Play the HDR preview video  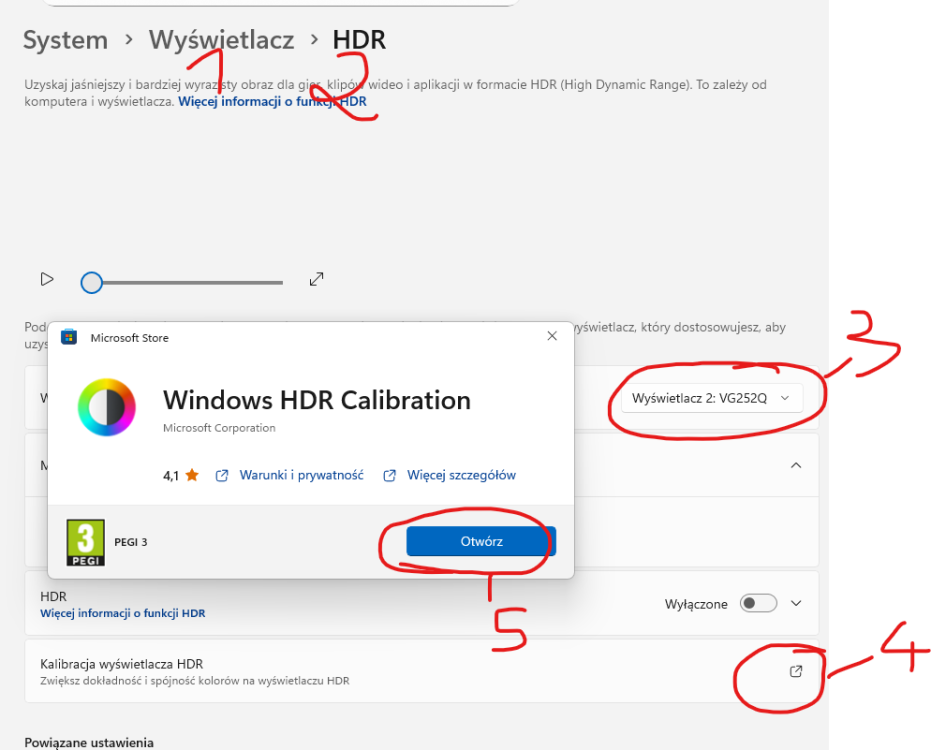point(47,279)
